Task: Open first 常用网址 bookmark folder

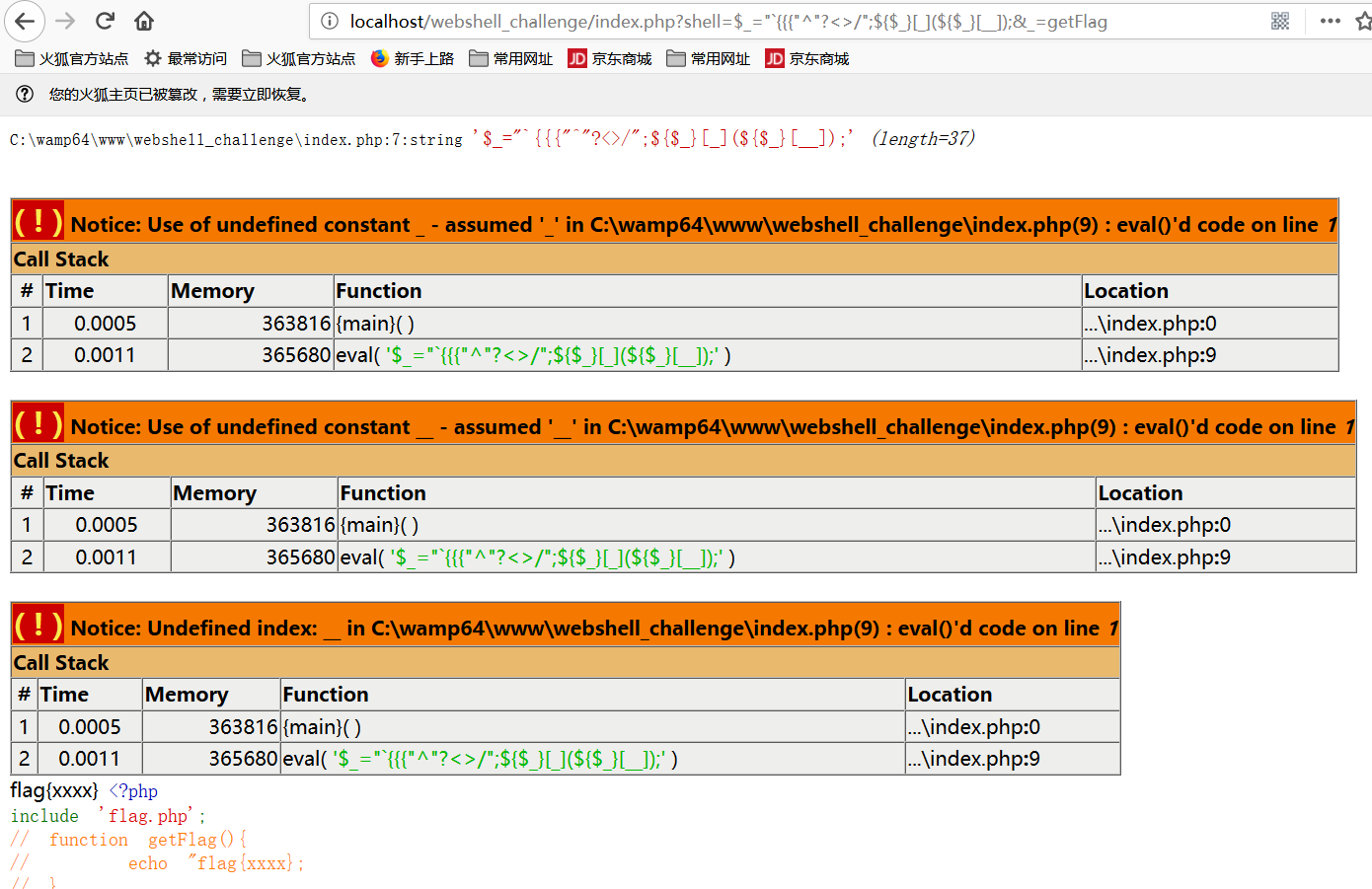Action: [511, 59]
